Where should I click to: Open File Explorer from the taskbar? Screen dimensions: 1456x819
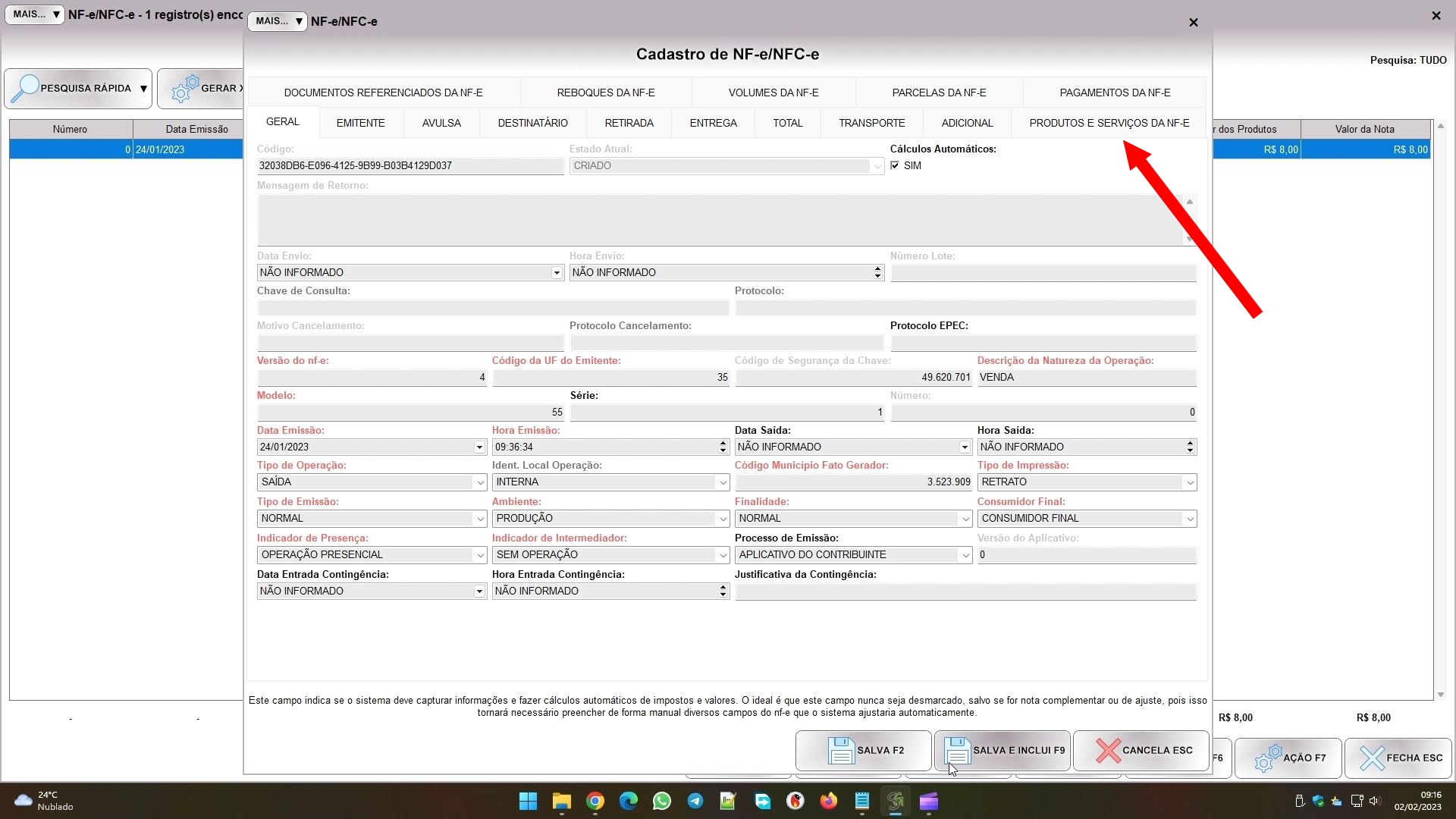point(562,801)
